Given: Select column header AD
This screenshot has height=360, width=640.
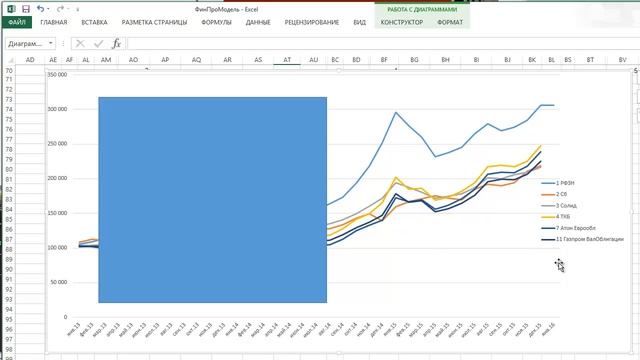Looking at the screenshot, I should (x=30, y=60).
